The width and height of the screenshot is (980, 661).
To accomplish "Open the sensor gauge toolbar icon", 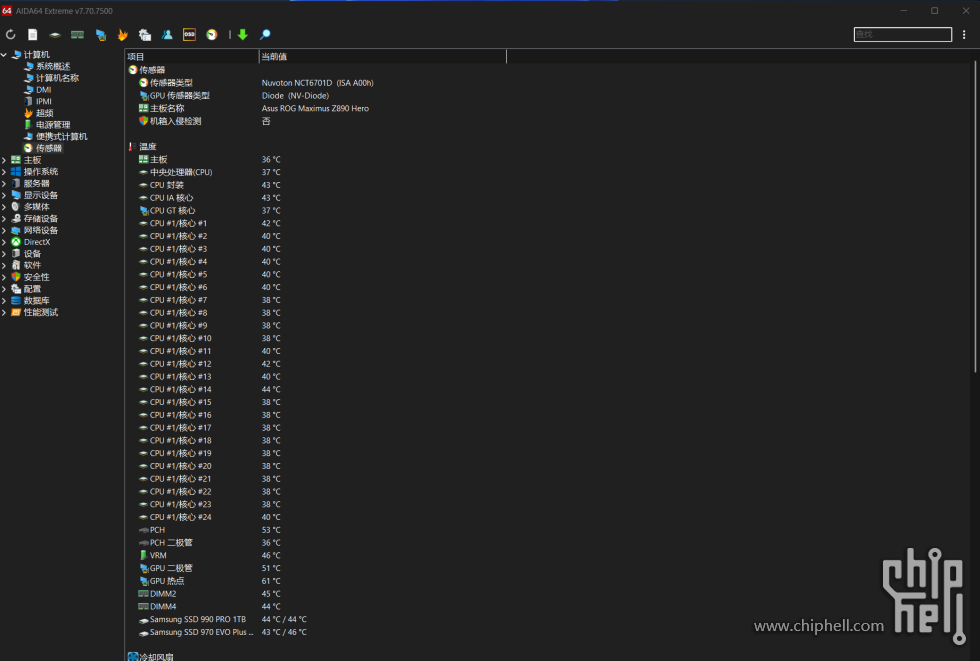I will pyautogui.click(x=212, y=34).
